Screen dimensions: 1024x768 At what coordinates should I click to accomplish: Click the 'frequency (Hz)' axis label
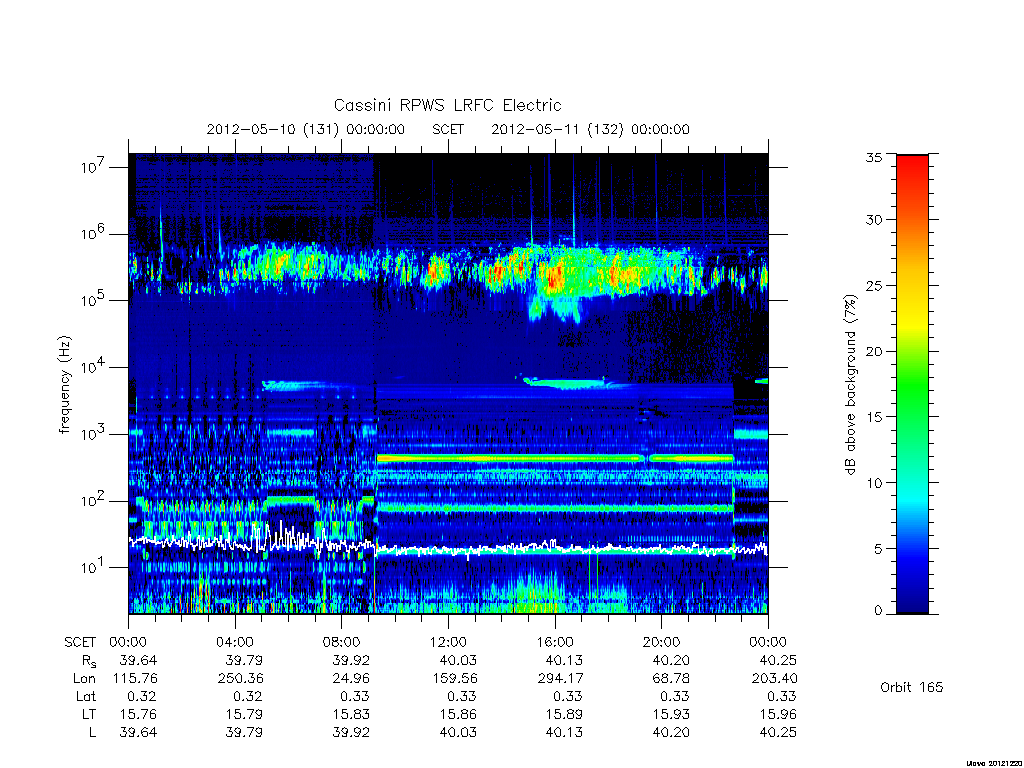[64, 385]
